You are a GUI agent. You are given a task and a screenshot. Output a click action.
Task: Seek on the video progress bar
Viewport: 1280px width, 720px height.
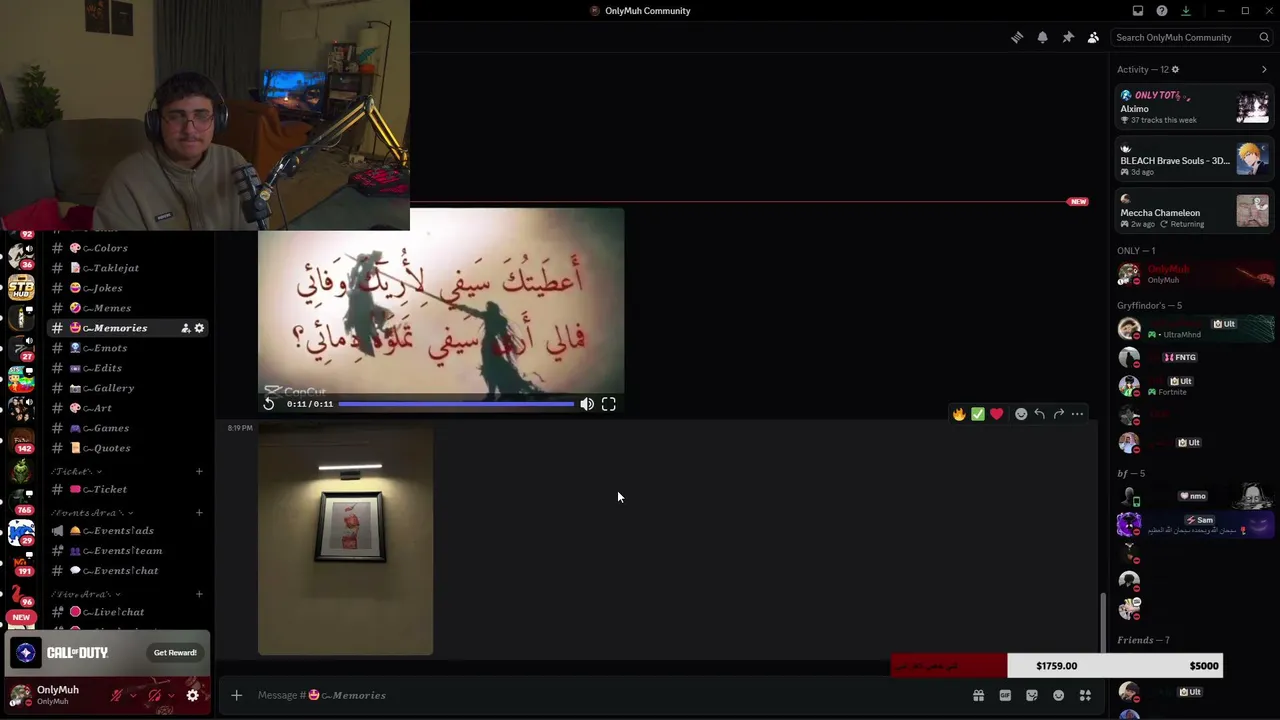[456, 404]
